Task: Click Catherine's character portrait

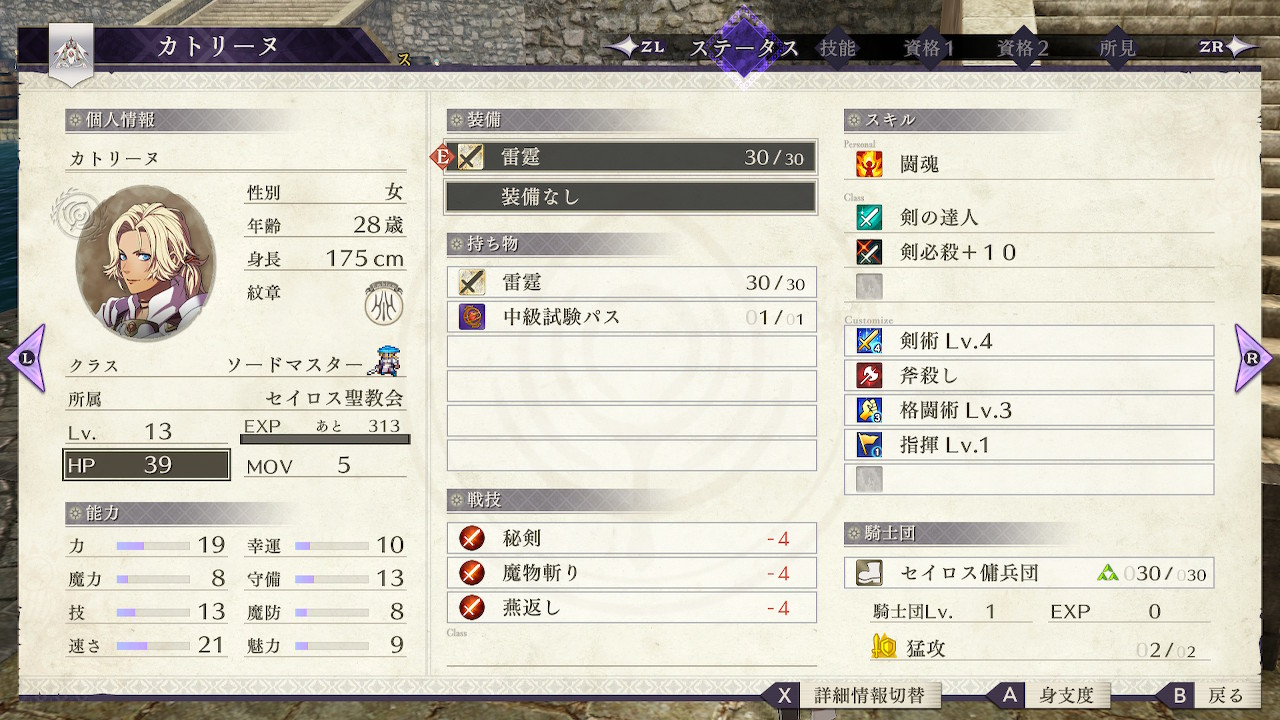Action: point(145,262)
